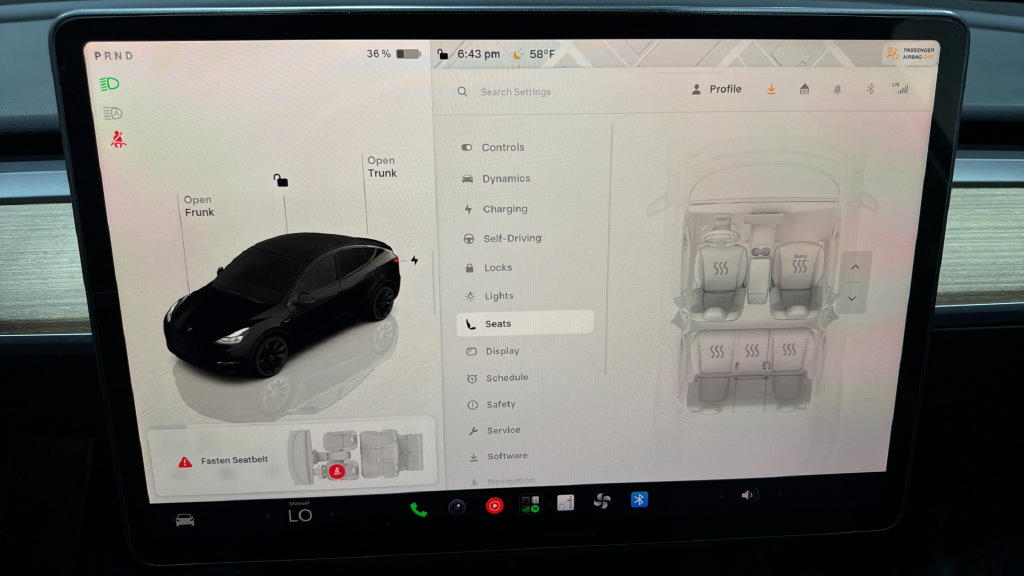Open the driver Profile menu

[716, 89]
